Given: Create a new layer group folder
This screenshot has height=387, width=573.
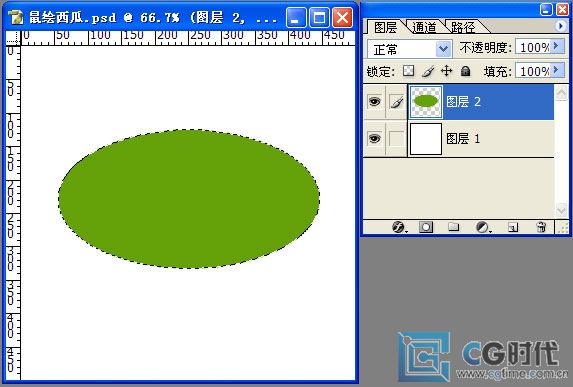Looking at the screenshot, I should coord(454,227).
